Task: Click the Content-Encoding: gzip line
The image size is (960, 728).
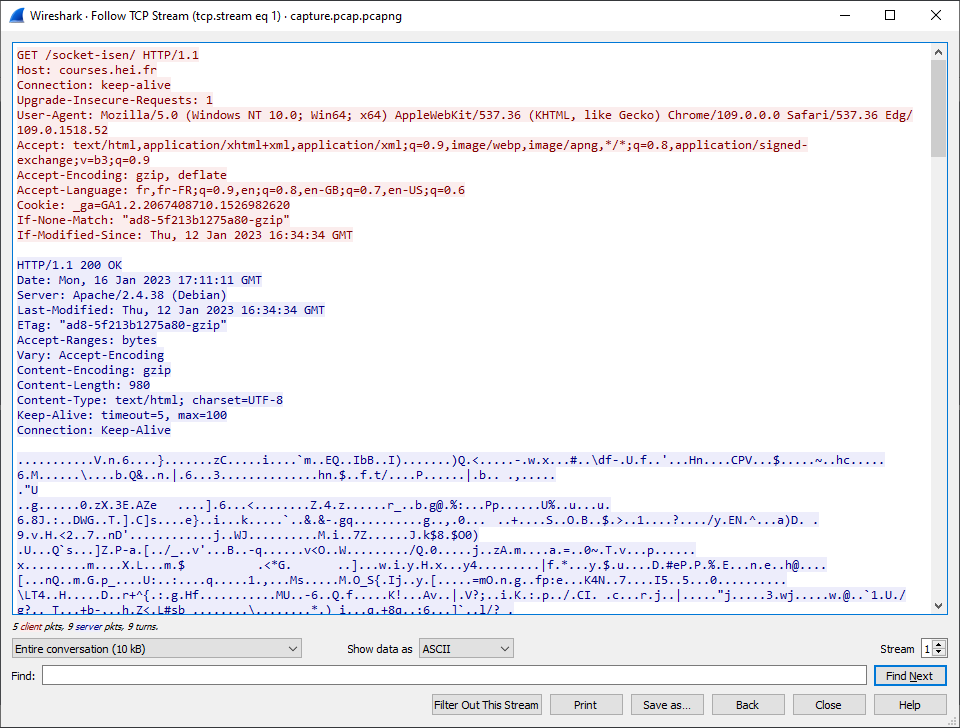Action: (x=94, y=370)
